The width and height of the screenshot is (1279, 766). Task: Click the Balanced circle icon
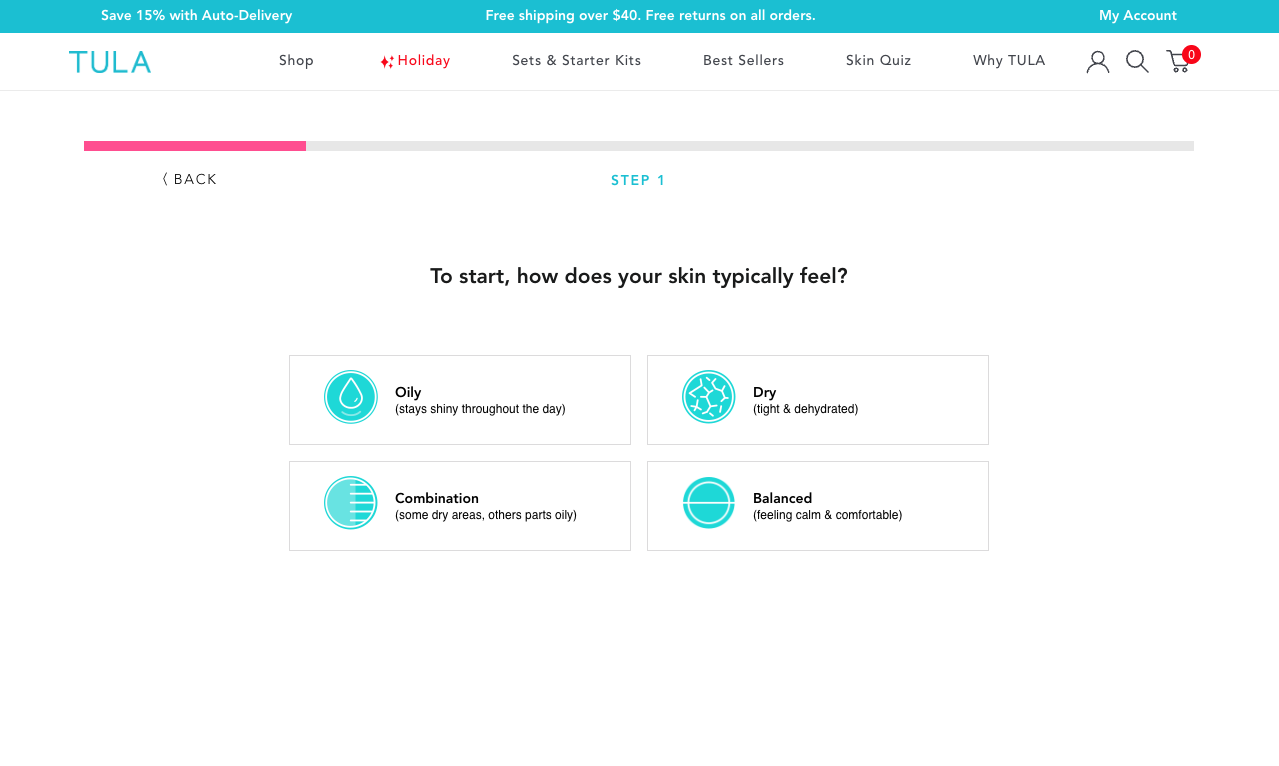[708, 503]
